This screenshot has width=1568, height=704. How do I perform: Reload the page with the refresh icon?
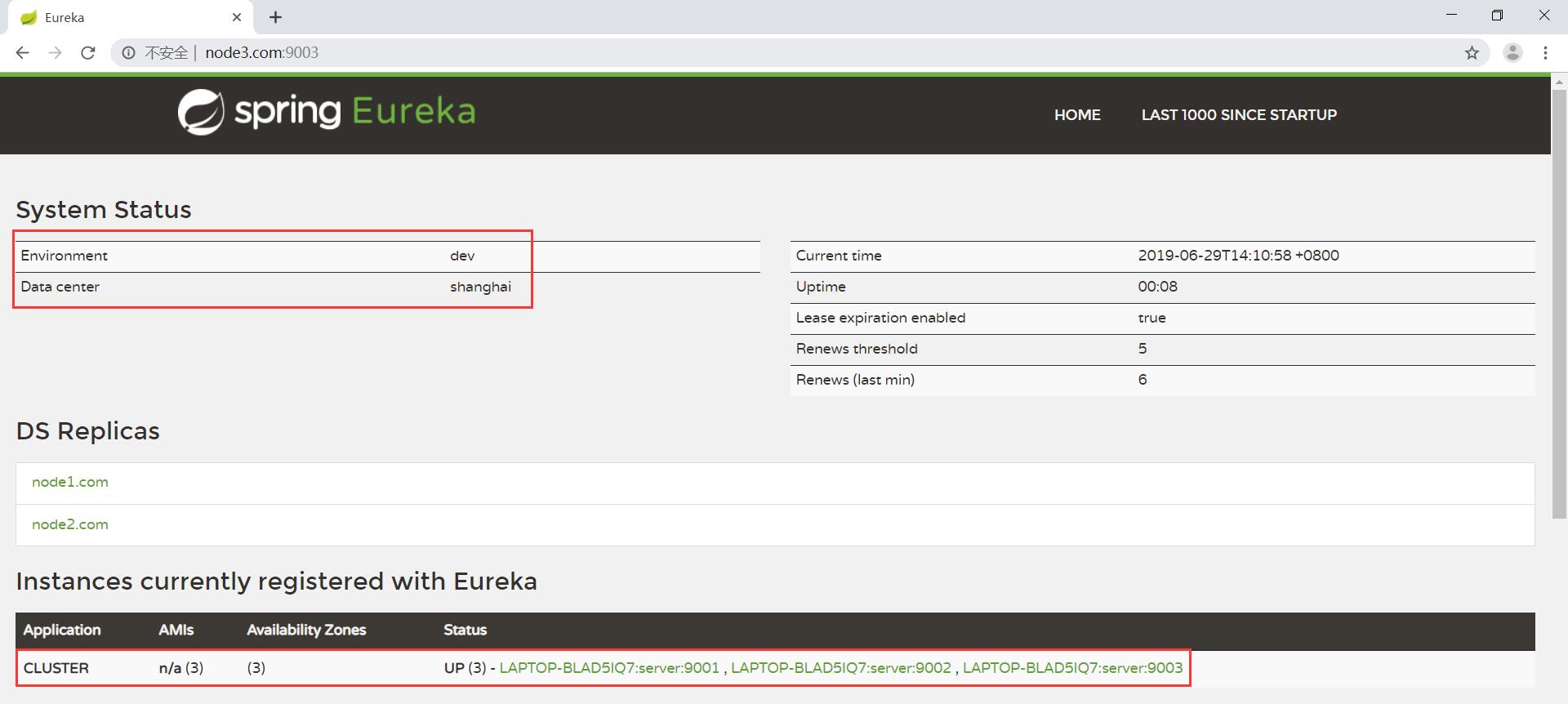[x=87, y=53]
